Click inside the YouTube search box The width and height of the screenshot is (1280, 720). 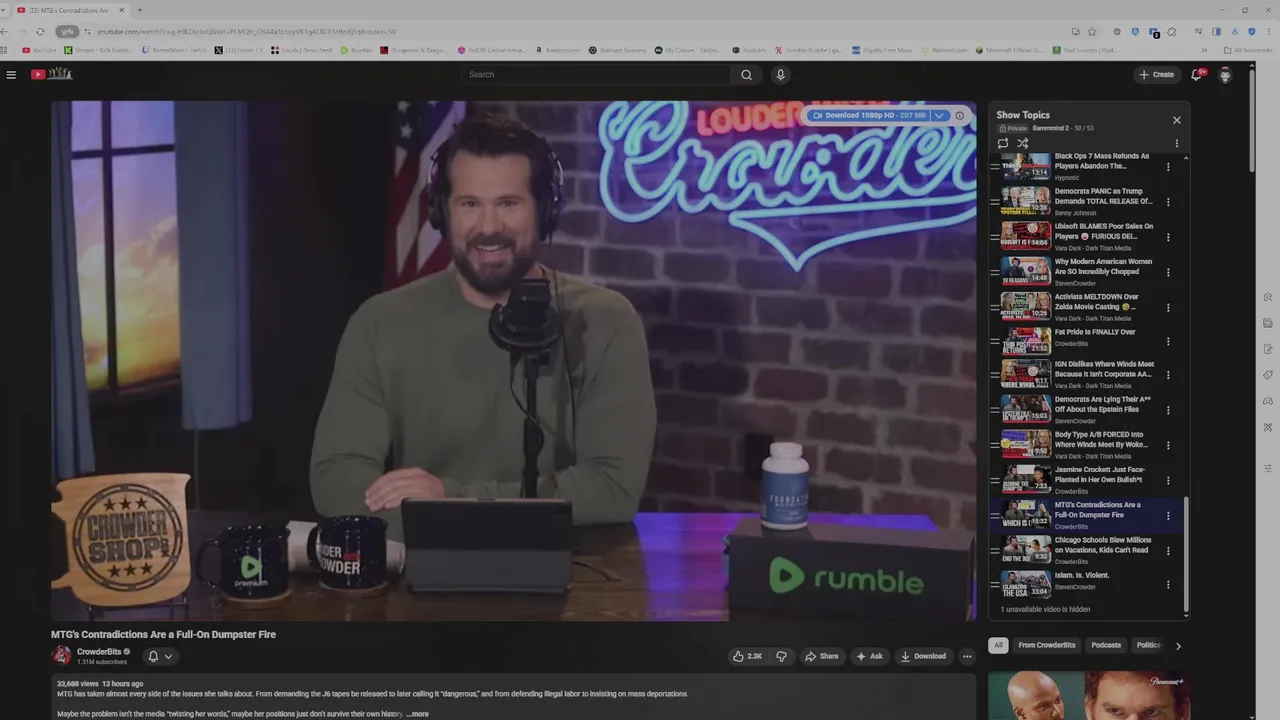tap(597, 74)
